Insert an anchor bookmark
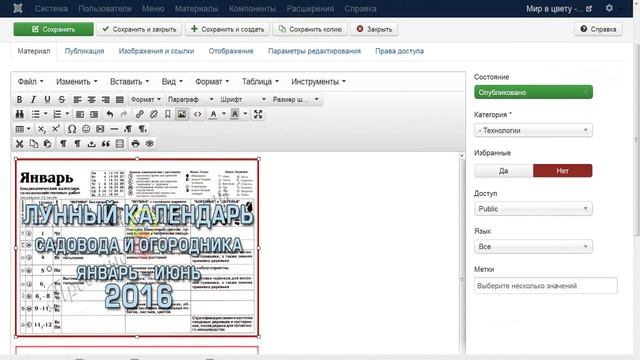This screenshot has height=360, width=640. [167, 114]
